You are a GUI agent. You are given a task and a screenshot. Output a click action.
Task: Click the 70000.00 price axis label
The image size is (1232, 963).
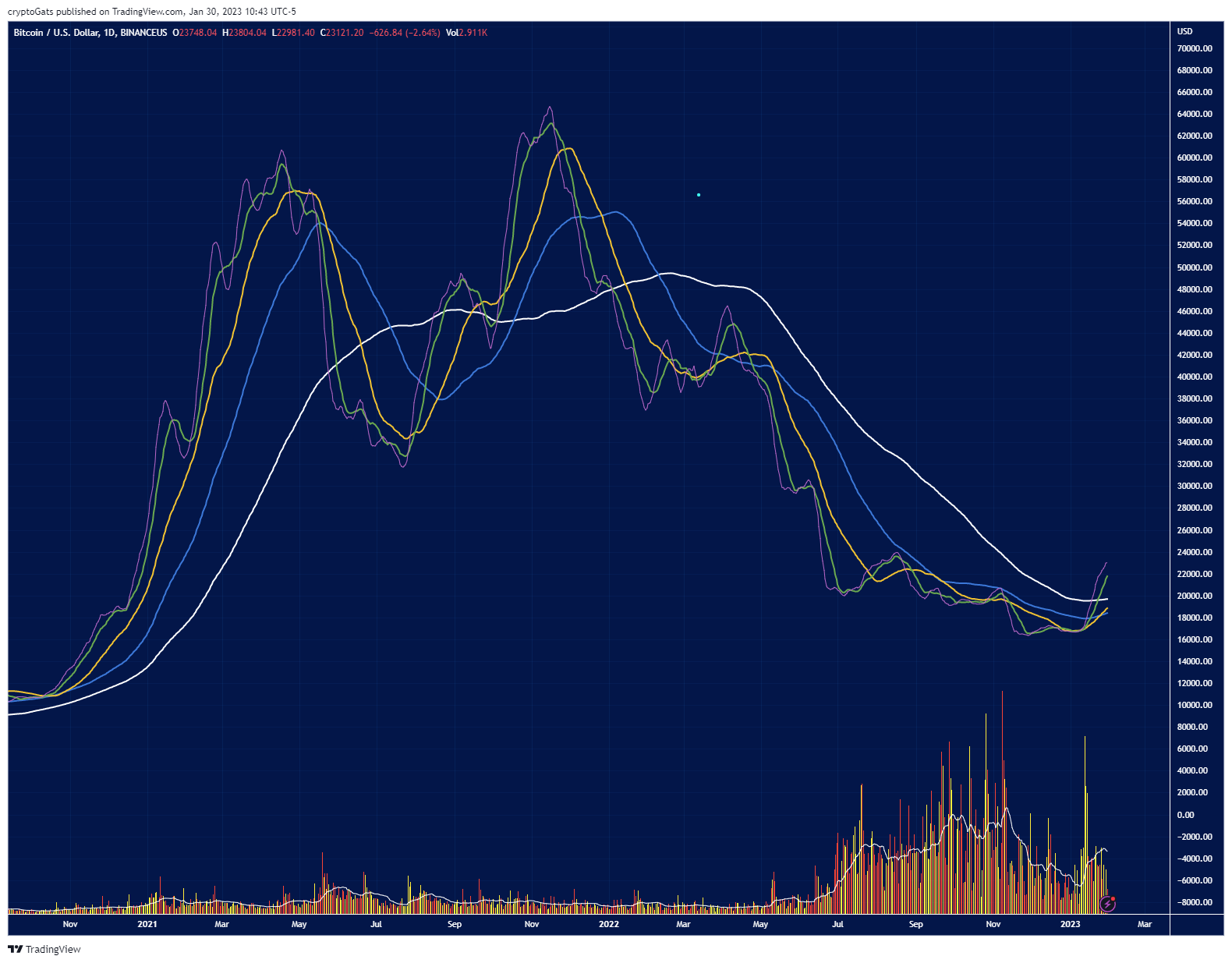(1195, 48)
